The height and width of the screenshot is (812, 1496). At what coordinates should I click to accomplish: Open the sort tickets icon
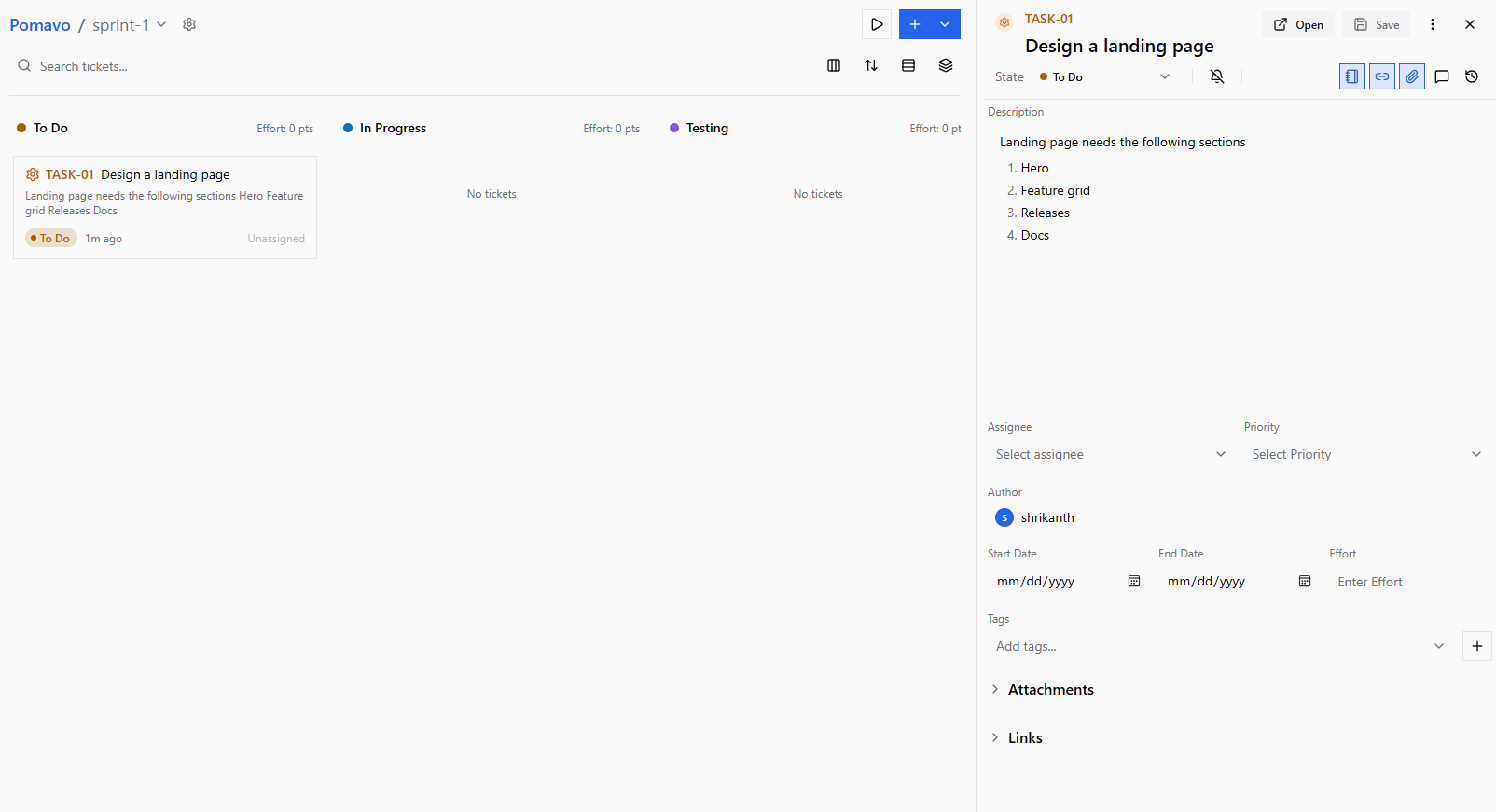coord(871,65)
